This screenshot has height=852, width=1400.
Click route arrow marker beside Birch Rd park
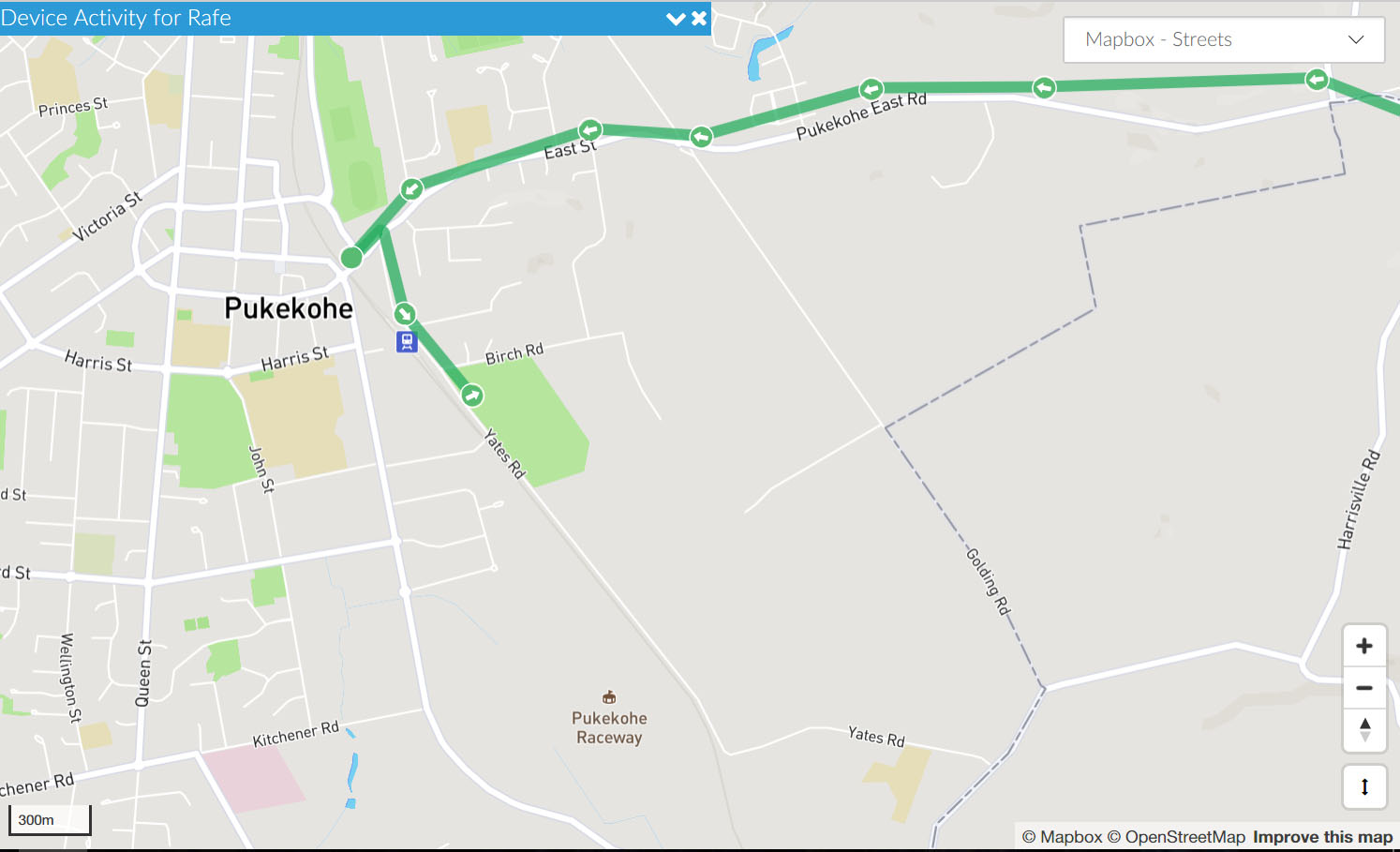coord(472,396)
